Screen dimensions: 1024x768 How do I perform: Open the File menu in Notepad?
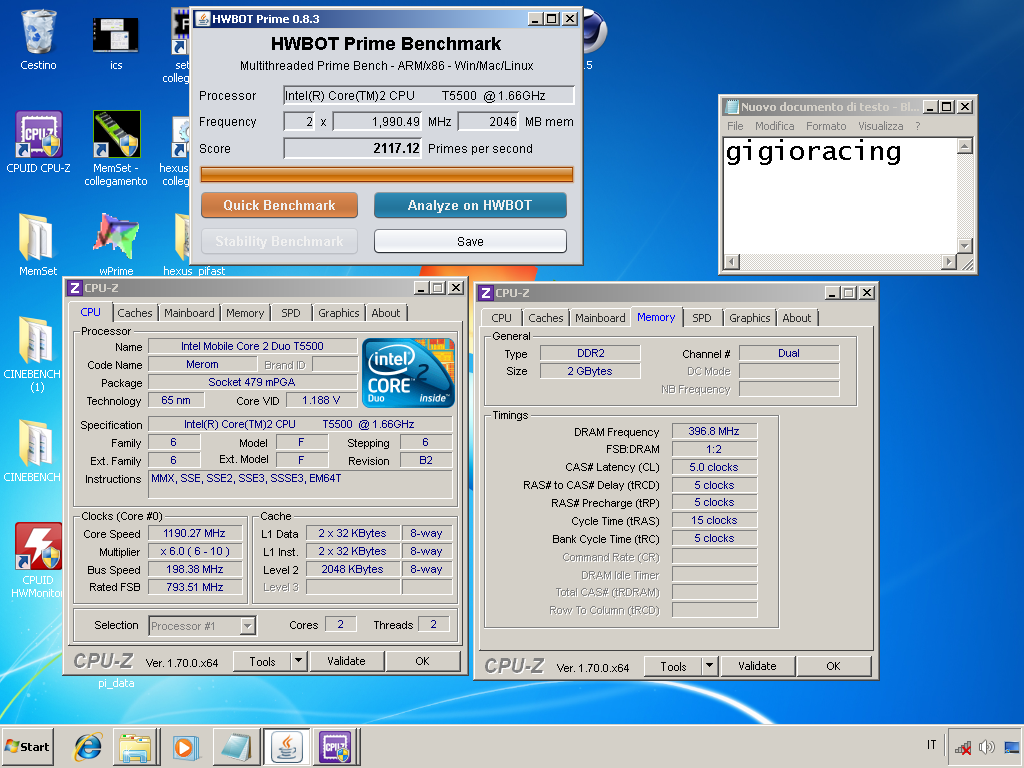[735, 126]
